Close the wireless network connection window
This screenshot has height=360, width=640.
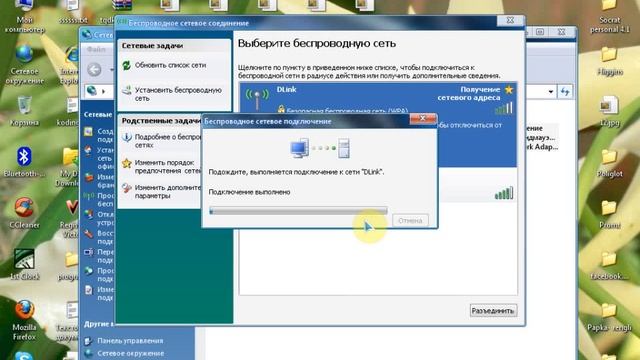point(510,20)
